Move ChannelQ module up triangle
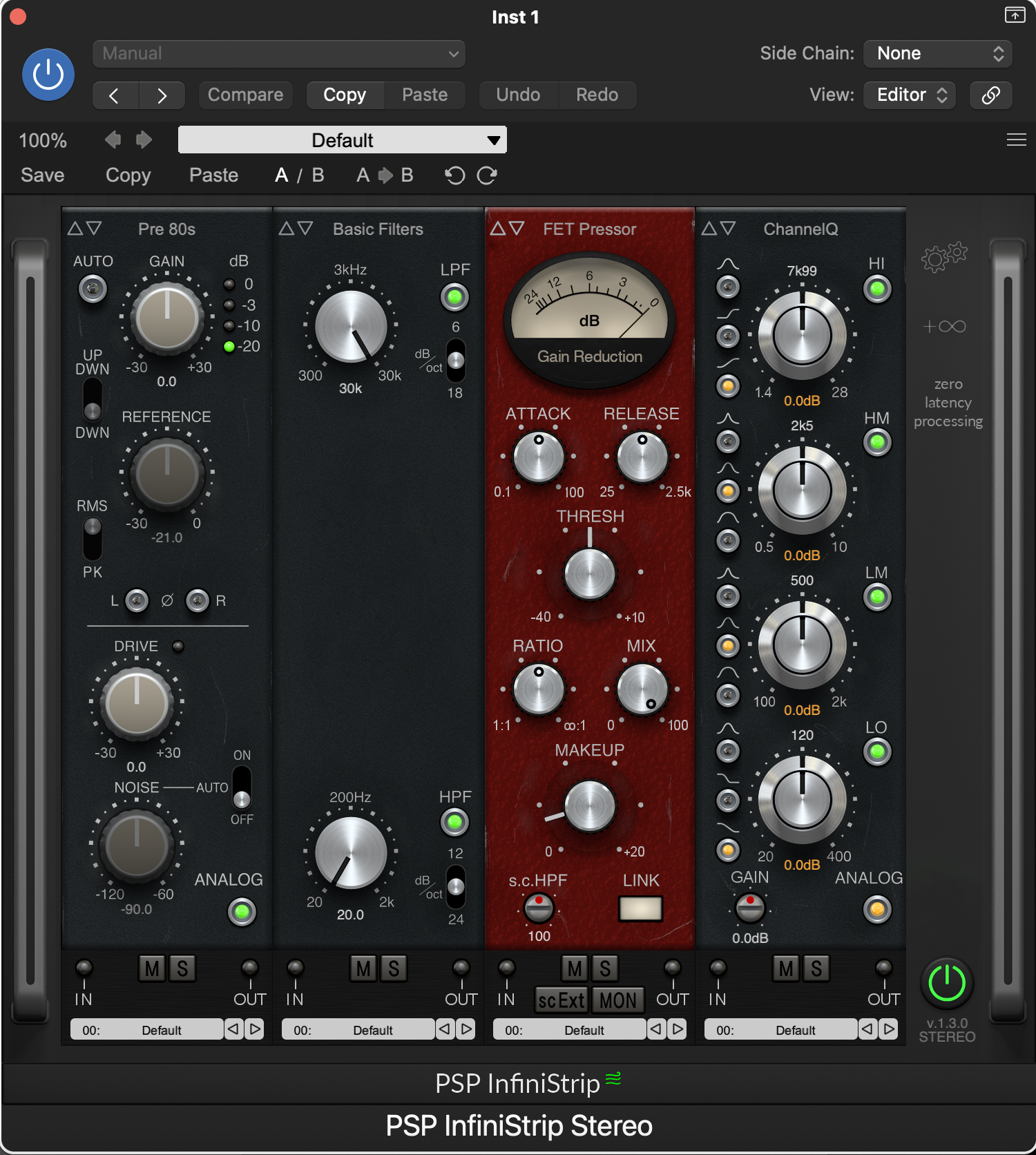Viewport: 1036px width, 1155px height. [709, 229]
